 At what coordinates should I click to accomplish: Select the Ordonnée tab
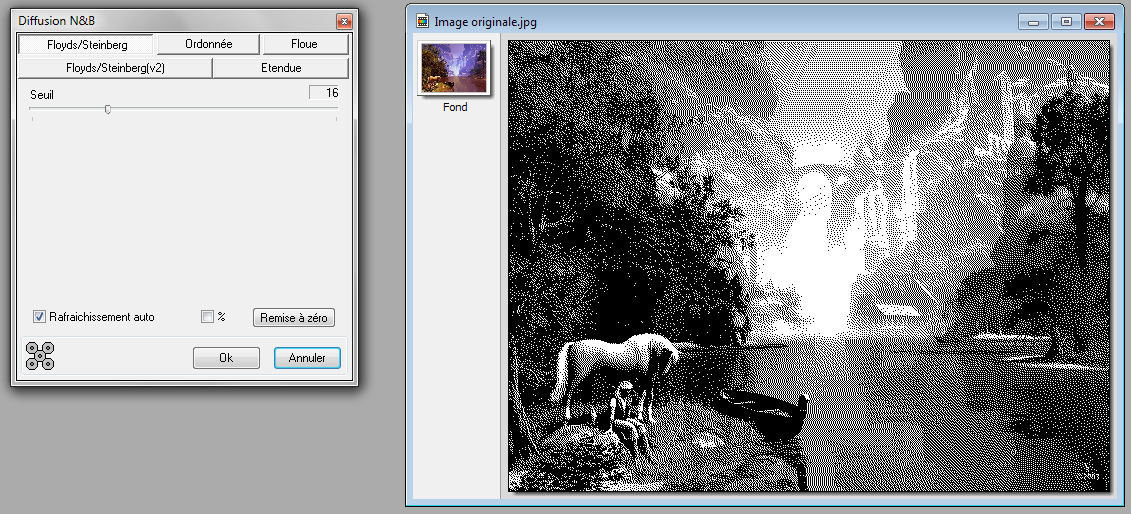click(x=208, y=45)
